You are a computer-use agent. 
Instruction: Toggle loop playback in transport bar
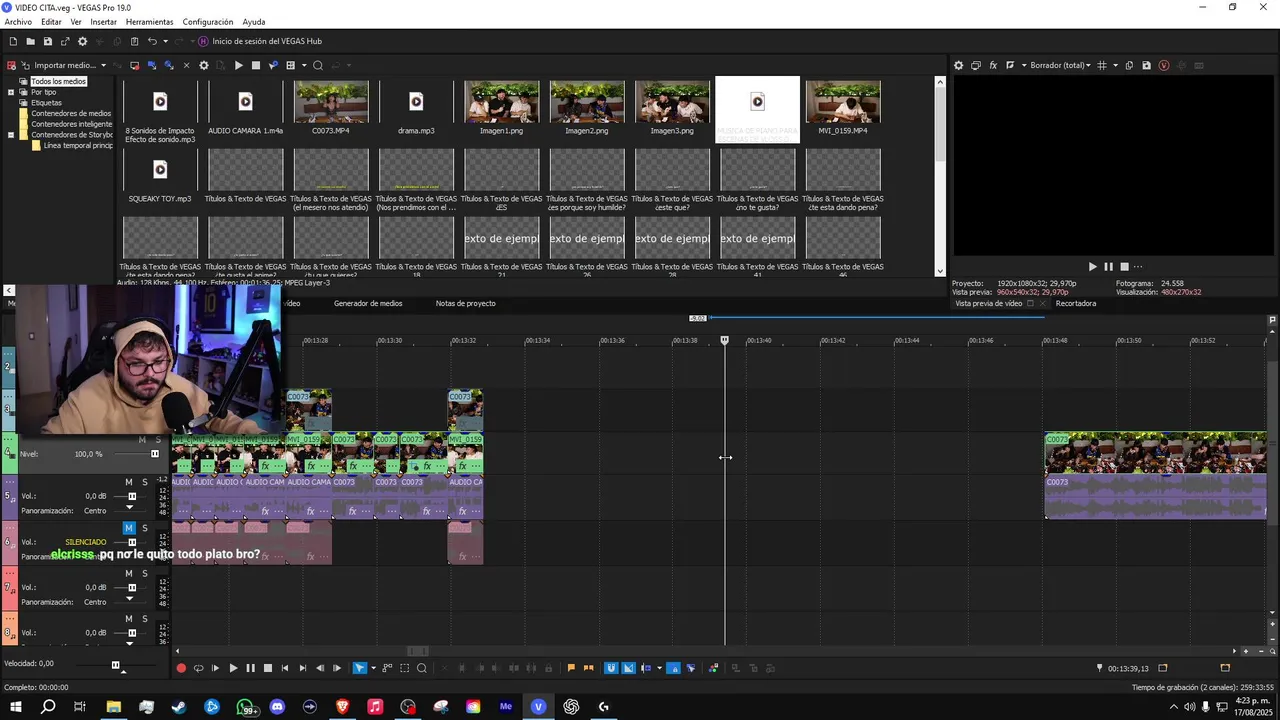click(x=198, y=668)
